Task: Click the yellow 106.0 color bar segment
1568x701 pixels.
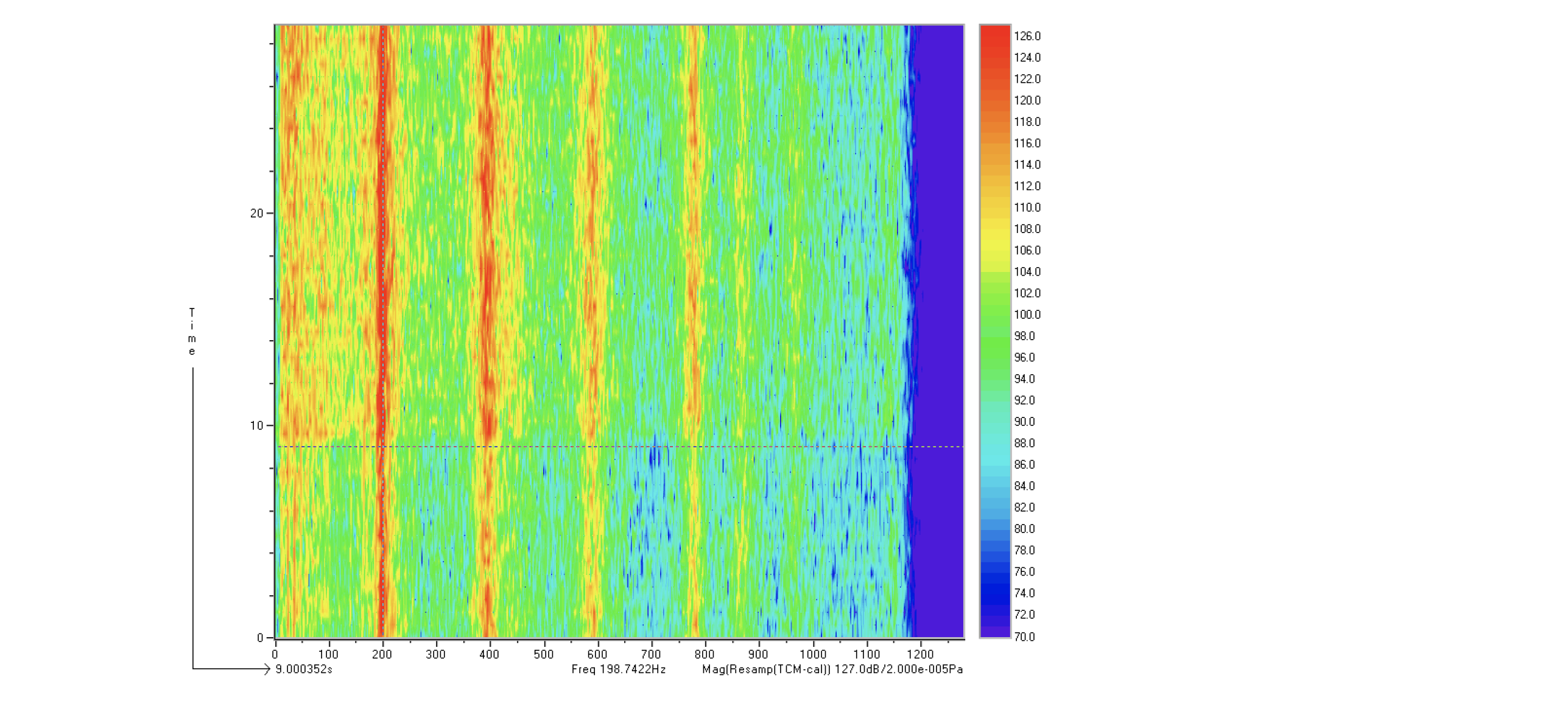Action: click(x=994, y=250)
